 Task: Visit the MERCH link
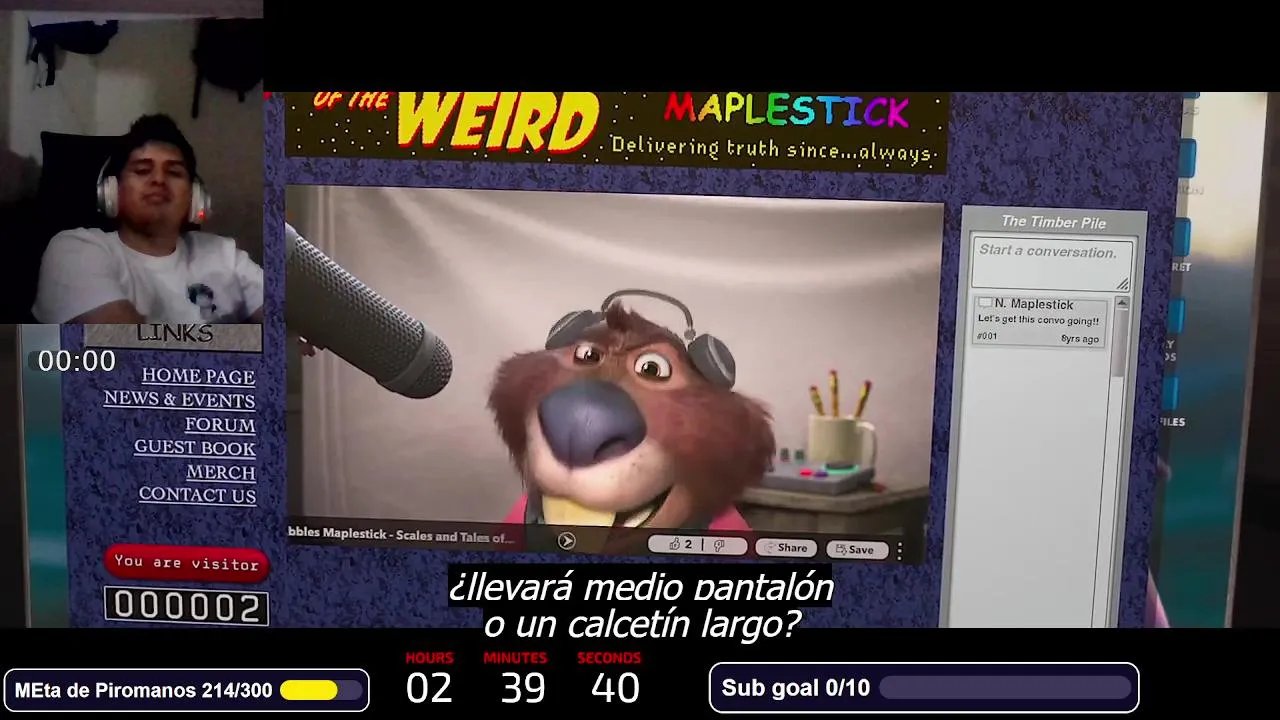coord(221,472)
